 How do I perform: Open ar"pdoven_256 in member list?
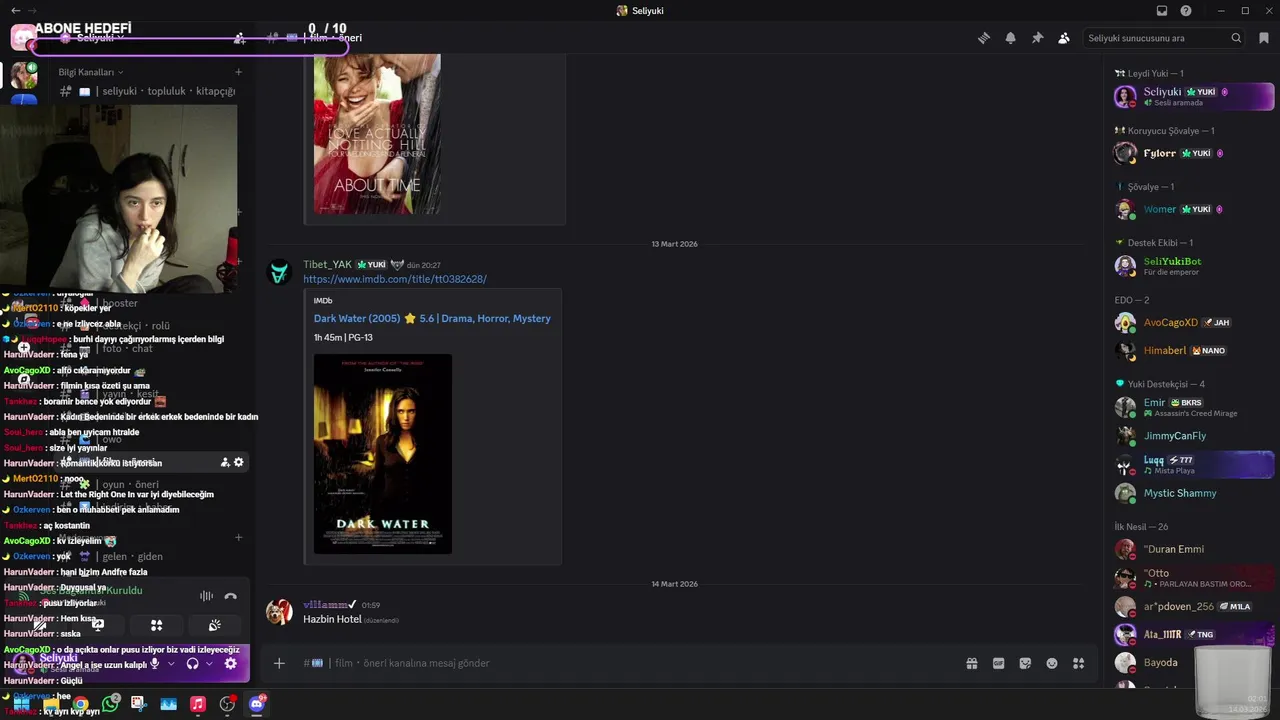(1193, 606)
